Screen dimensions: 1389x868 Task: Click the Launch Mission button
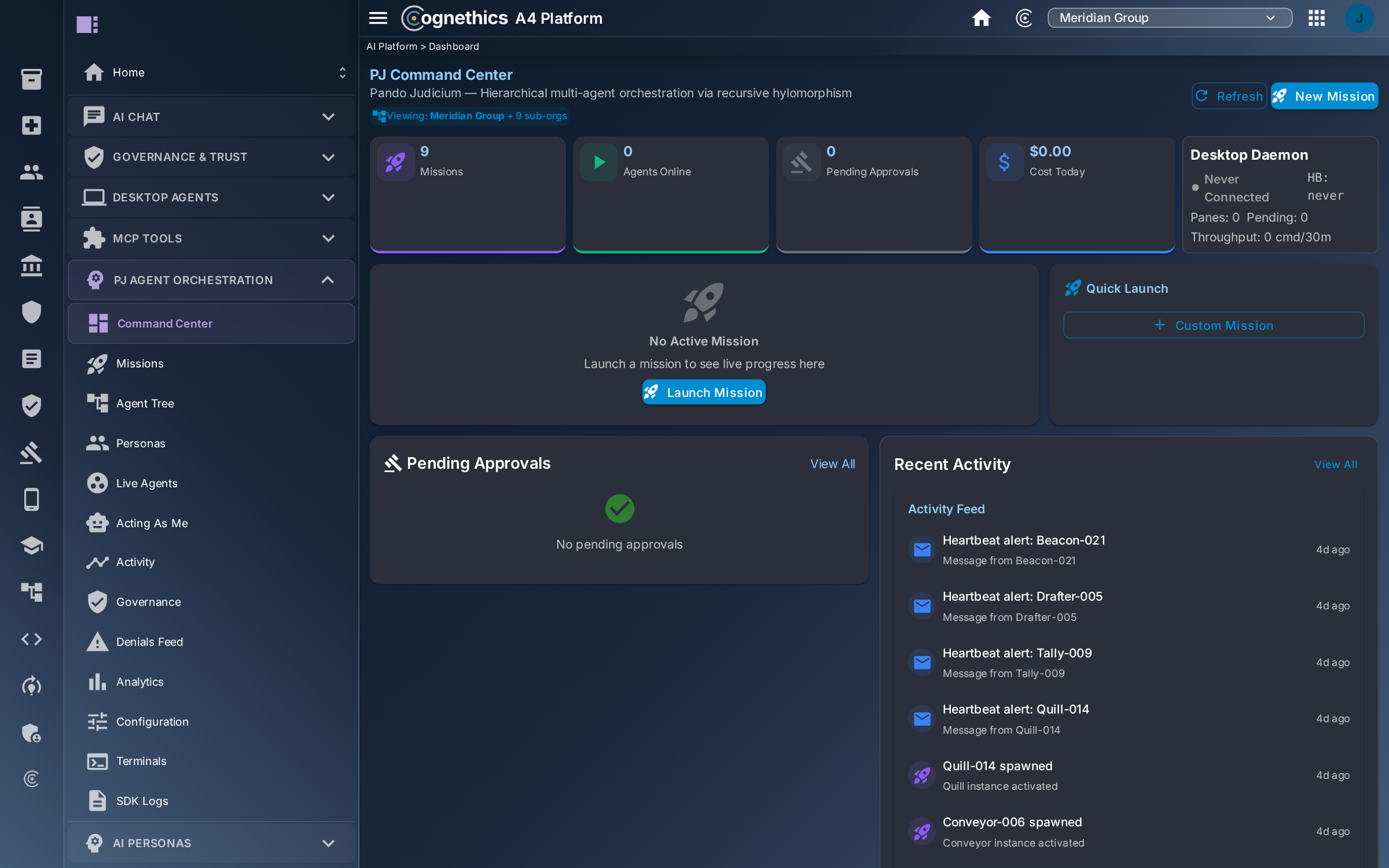coord(704,392)
